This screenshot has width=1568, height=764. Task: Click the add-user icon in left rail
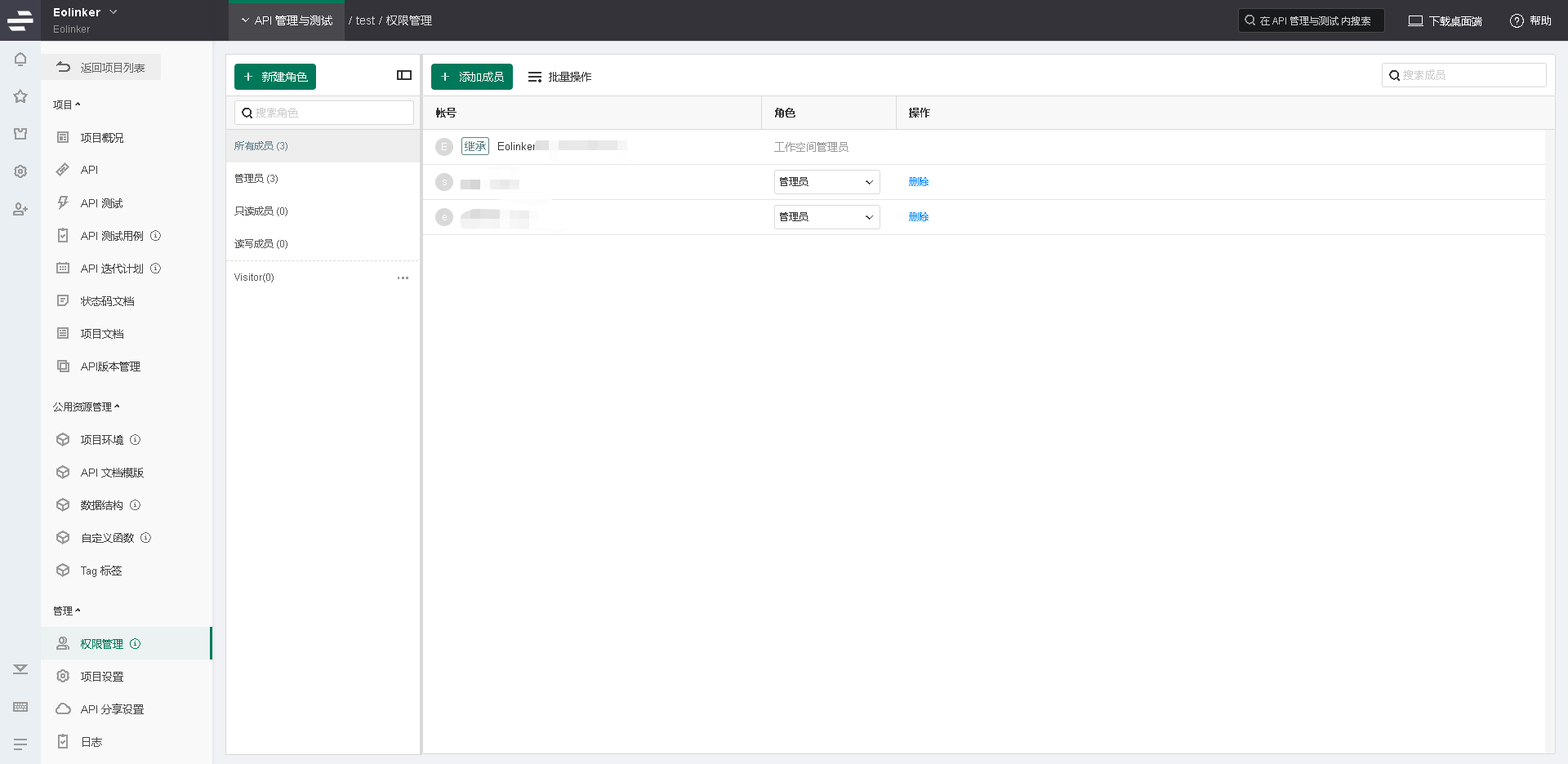pos(20,210)
